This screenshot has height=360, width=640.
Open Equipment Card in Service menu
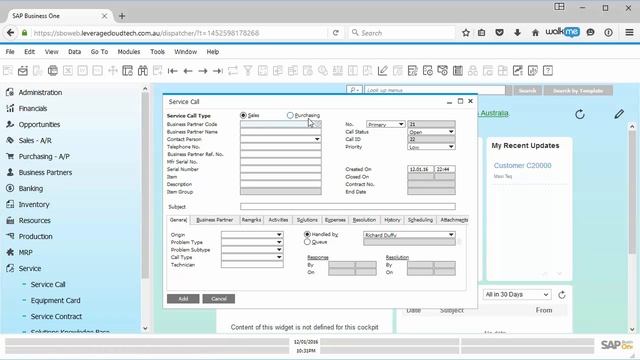tap(56, 300)
